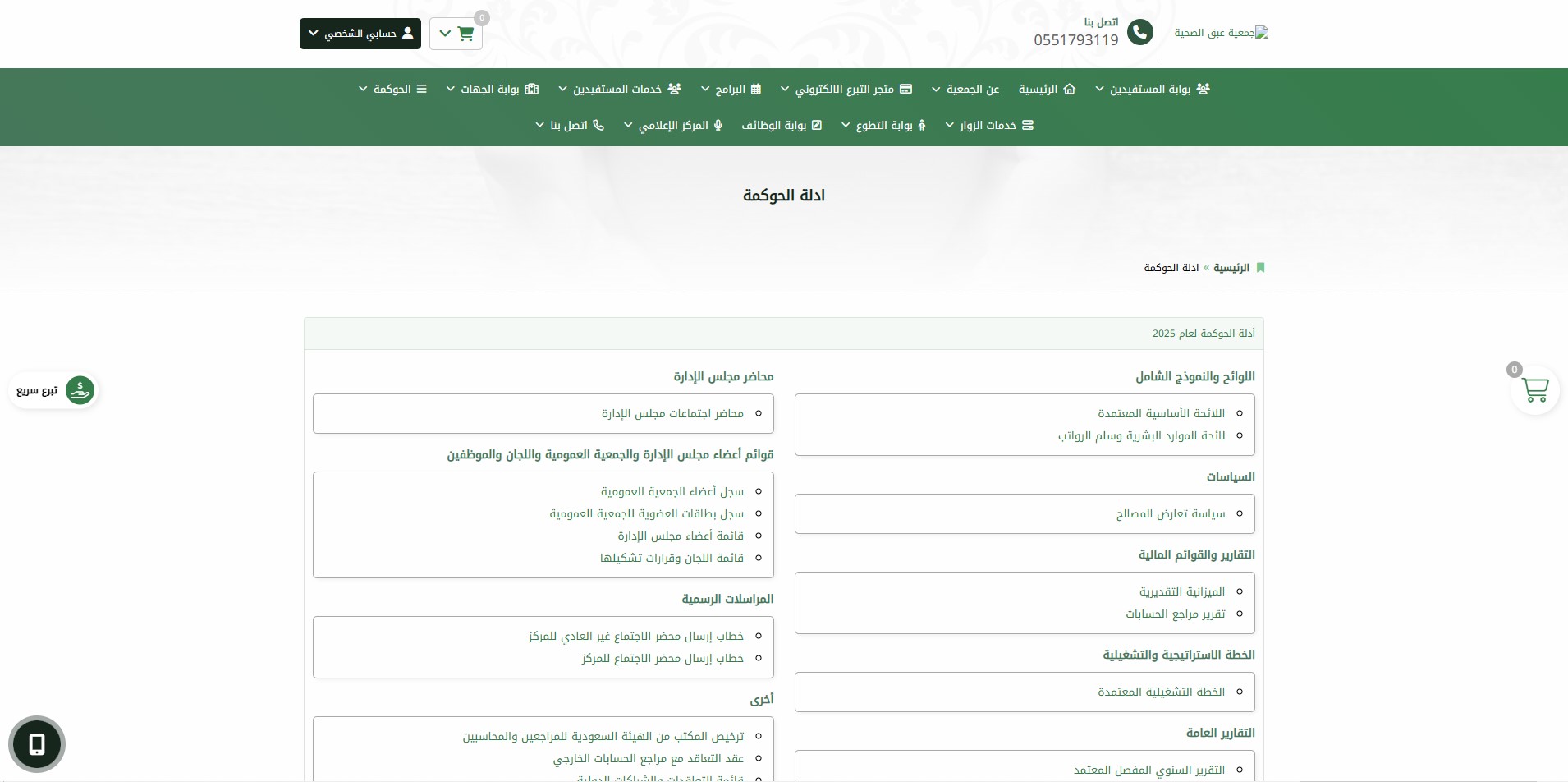Click the floating cart icon on right edge
Viewport: 1568px width, 782px height.
click(x=1534, y=390)
